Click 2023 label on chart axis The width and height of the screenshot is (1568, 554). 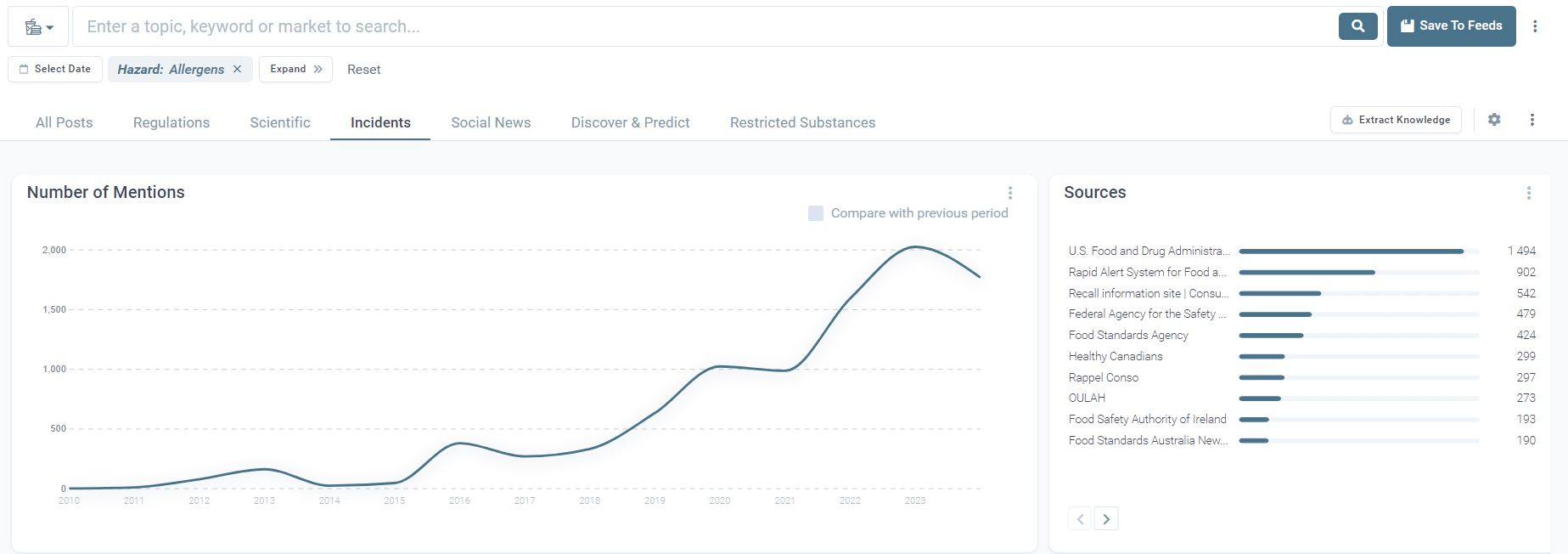click(x=915, y=500)
